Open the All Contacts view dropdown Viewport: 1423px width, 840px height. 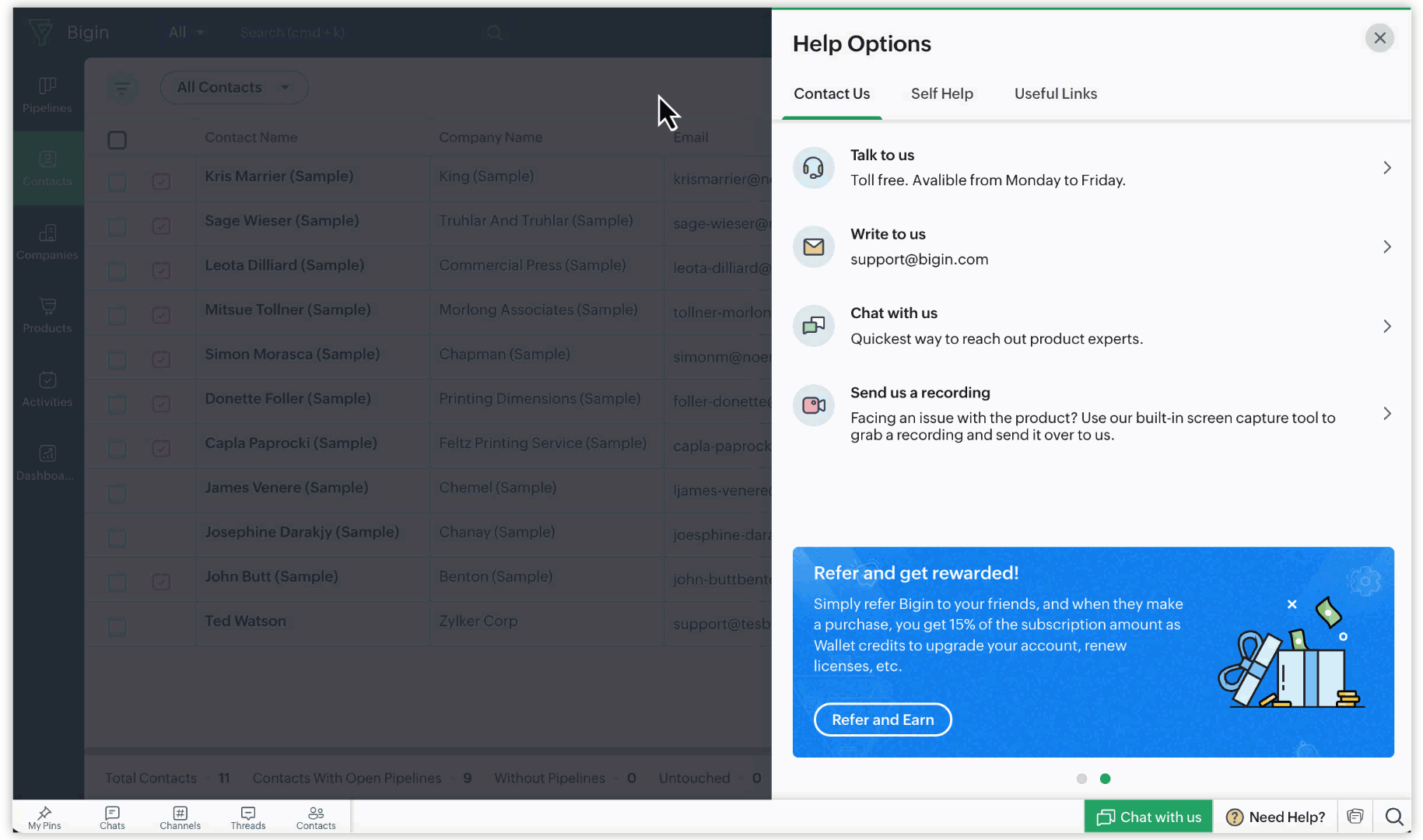click(x=234, y=87)
